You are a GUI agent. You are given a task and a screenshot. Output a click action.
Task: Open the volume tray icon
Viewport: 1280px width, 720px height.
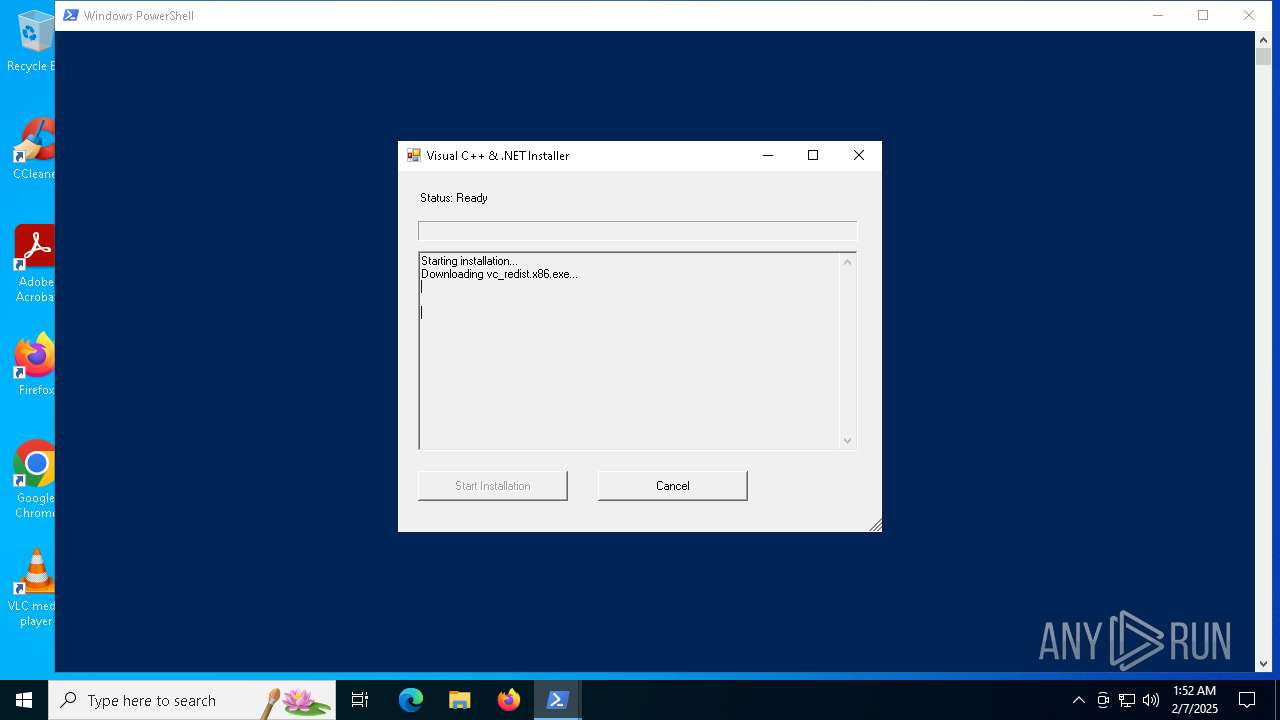click(1151, 700)
